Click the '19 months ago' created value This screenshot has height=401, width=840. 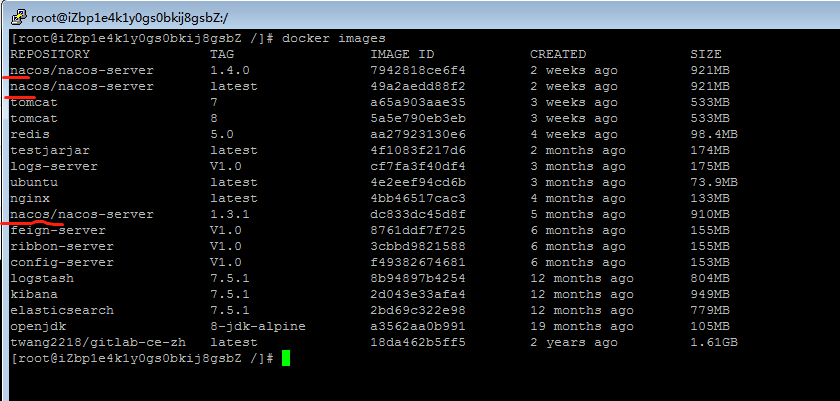(x=582, y=326)
